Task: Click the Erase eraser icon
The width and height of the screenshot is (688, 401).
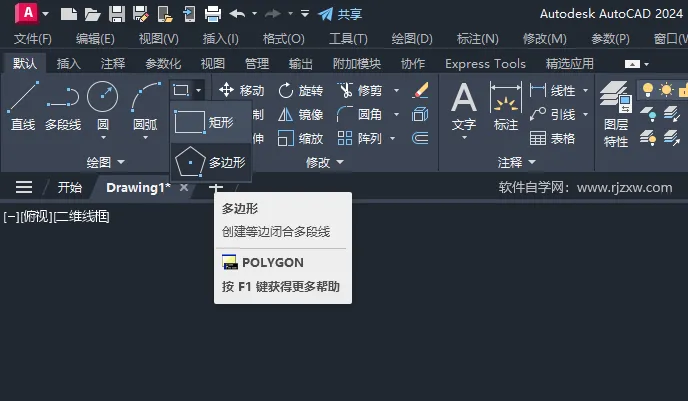Action: (420, 90)
